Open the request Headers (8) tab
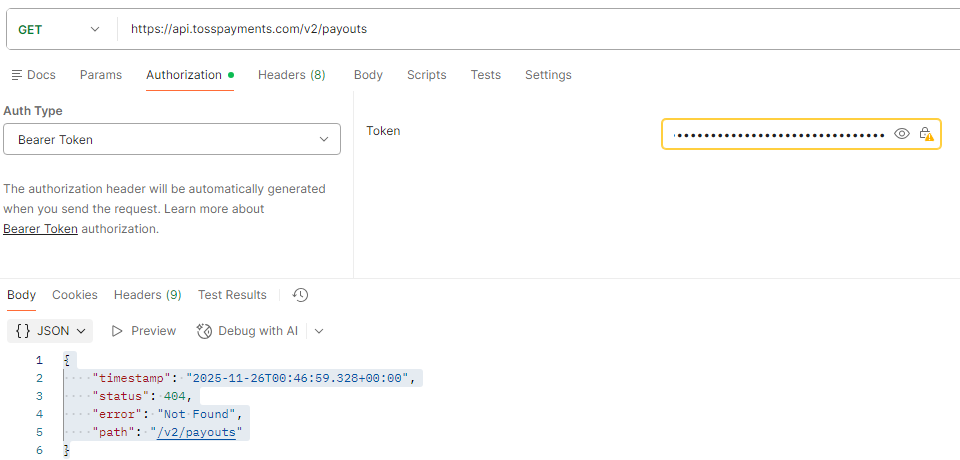Image resolution: width=960 pixels, height=460 pixels. tap(291, 75)
